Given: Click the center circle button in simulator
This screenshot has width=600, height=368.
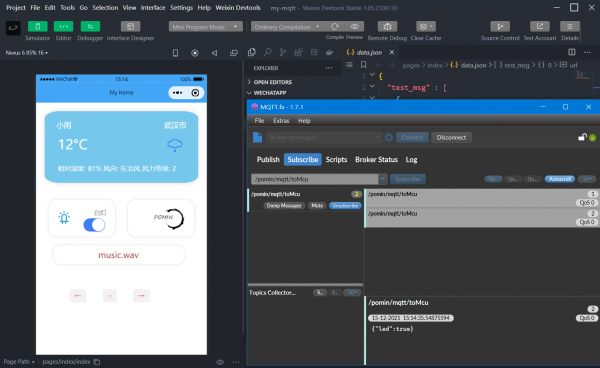Looking at the screenshot, I should [109, 296].
